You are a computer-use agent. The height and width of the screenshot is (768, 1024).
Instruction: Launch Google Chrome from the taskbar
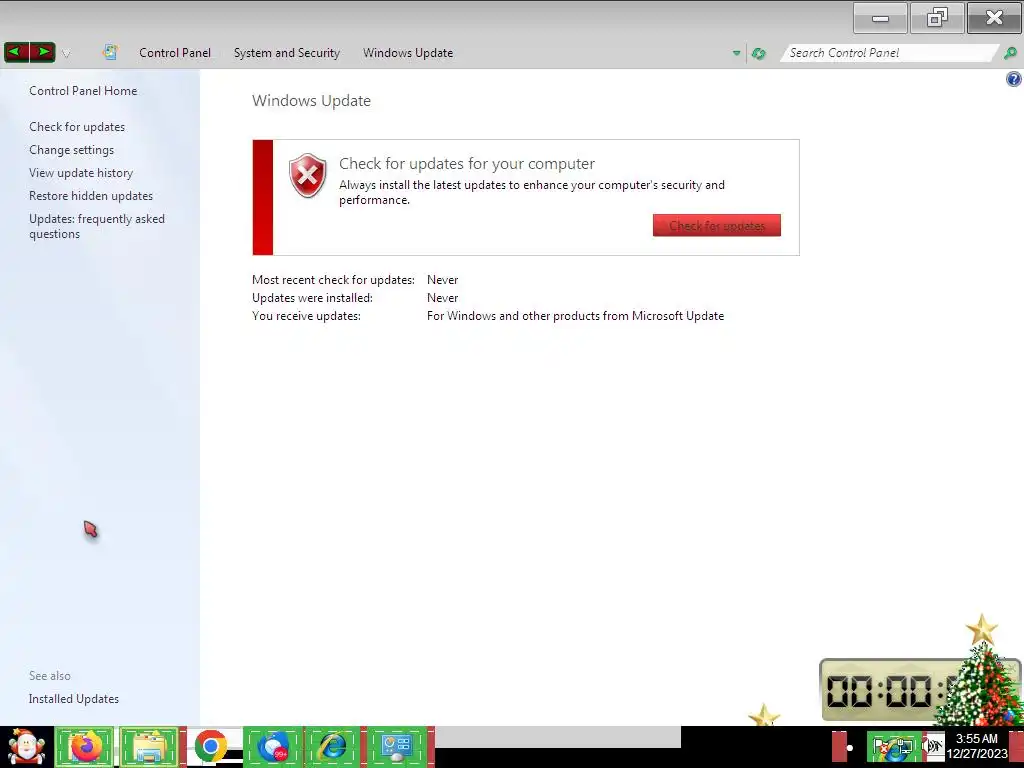210,746
